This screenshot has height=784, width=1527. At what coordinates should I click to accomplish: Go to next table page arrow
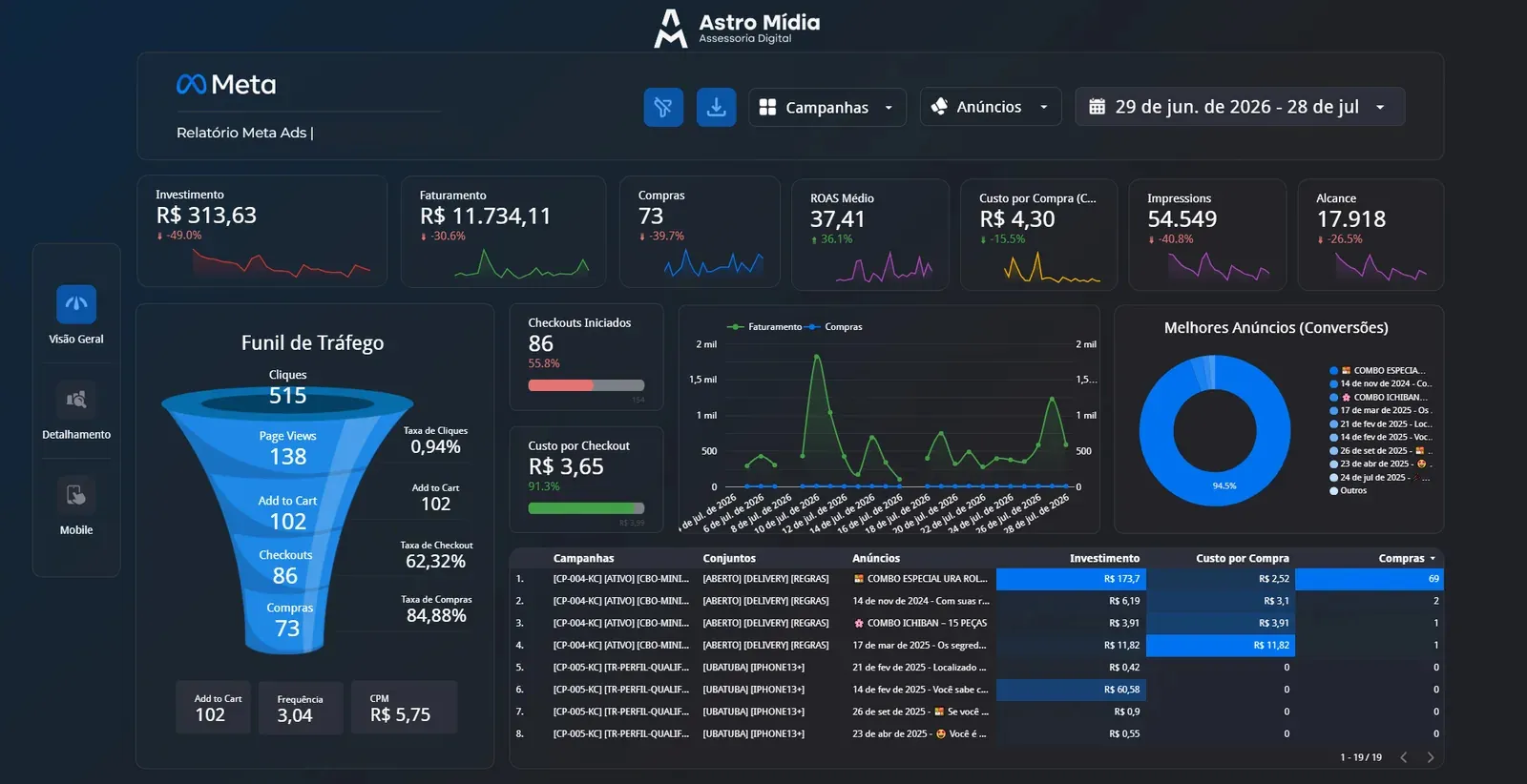click(1430, 757)
